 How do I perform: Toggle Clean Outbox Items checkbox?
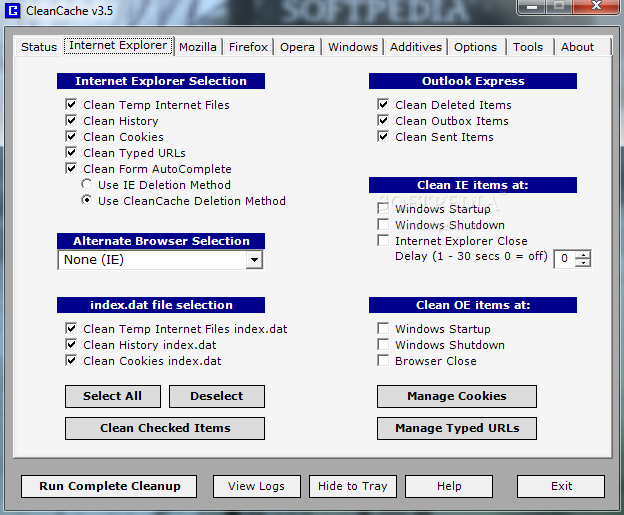(x=383, y=121)
